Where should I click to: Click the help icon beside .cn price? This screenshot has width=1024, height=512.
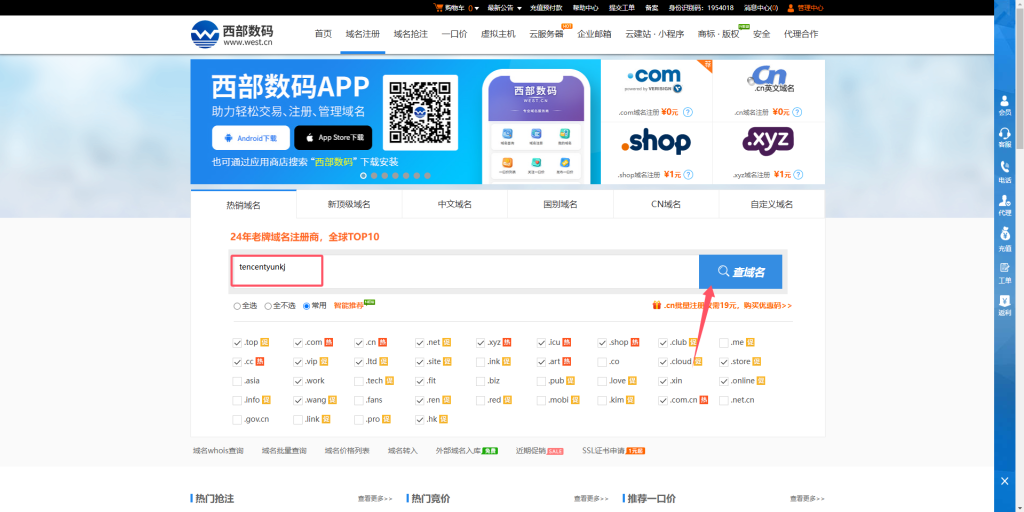click(x=798, y=112)
